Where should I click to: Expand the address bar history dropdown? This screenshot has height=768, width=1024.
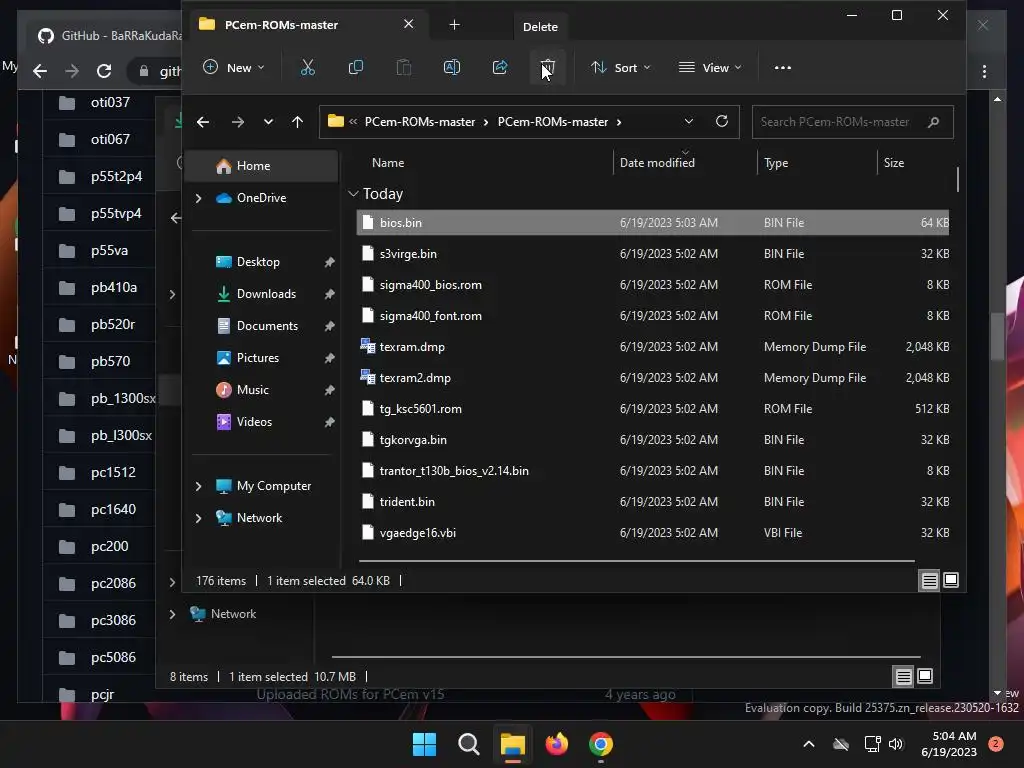688,121
